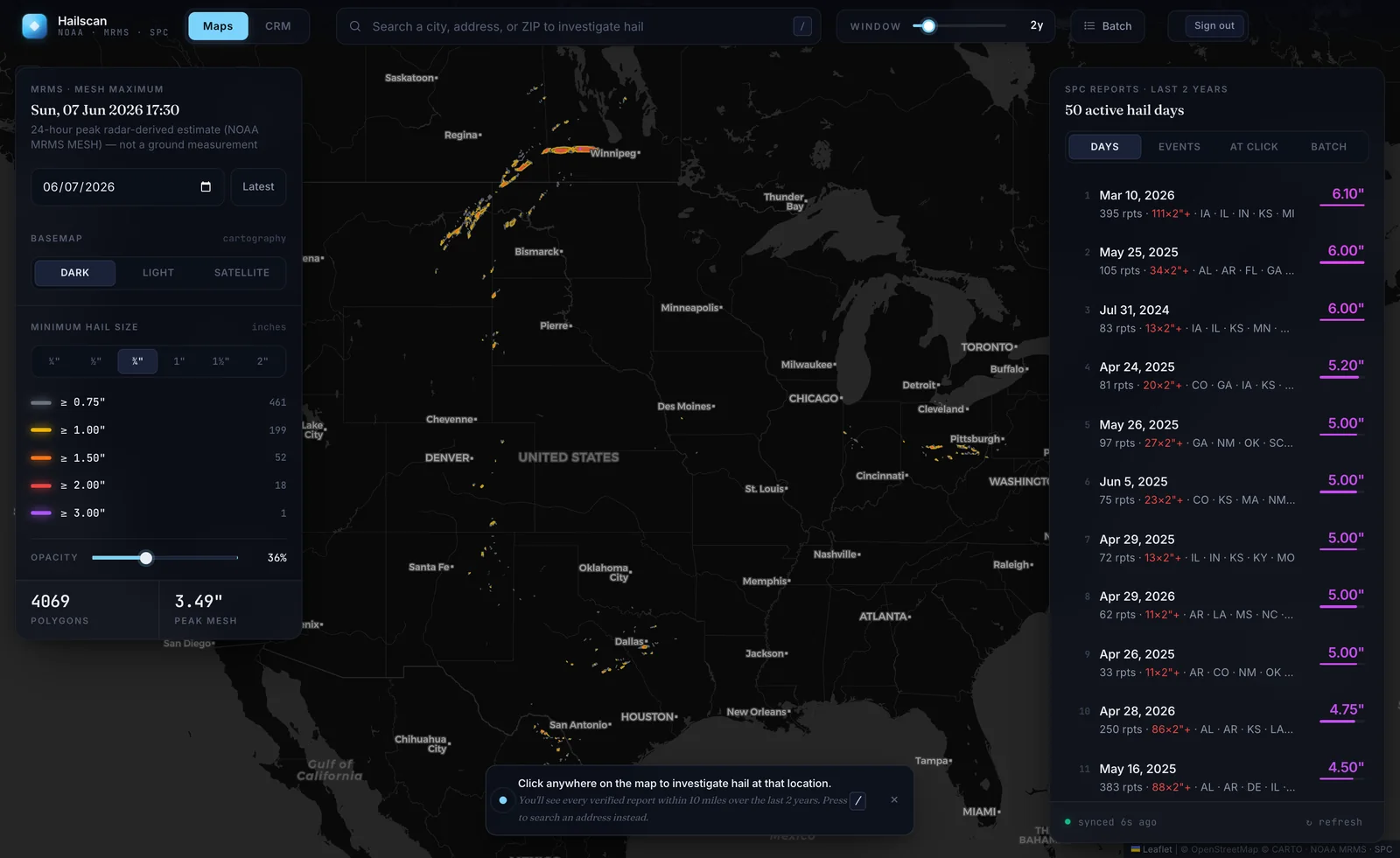Viewport: 1400px width, 858px height.
Task: Click the blue dot in the hint popup
Action: [502, 800]
